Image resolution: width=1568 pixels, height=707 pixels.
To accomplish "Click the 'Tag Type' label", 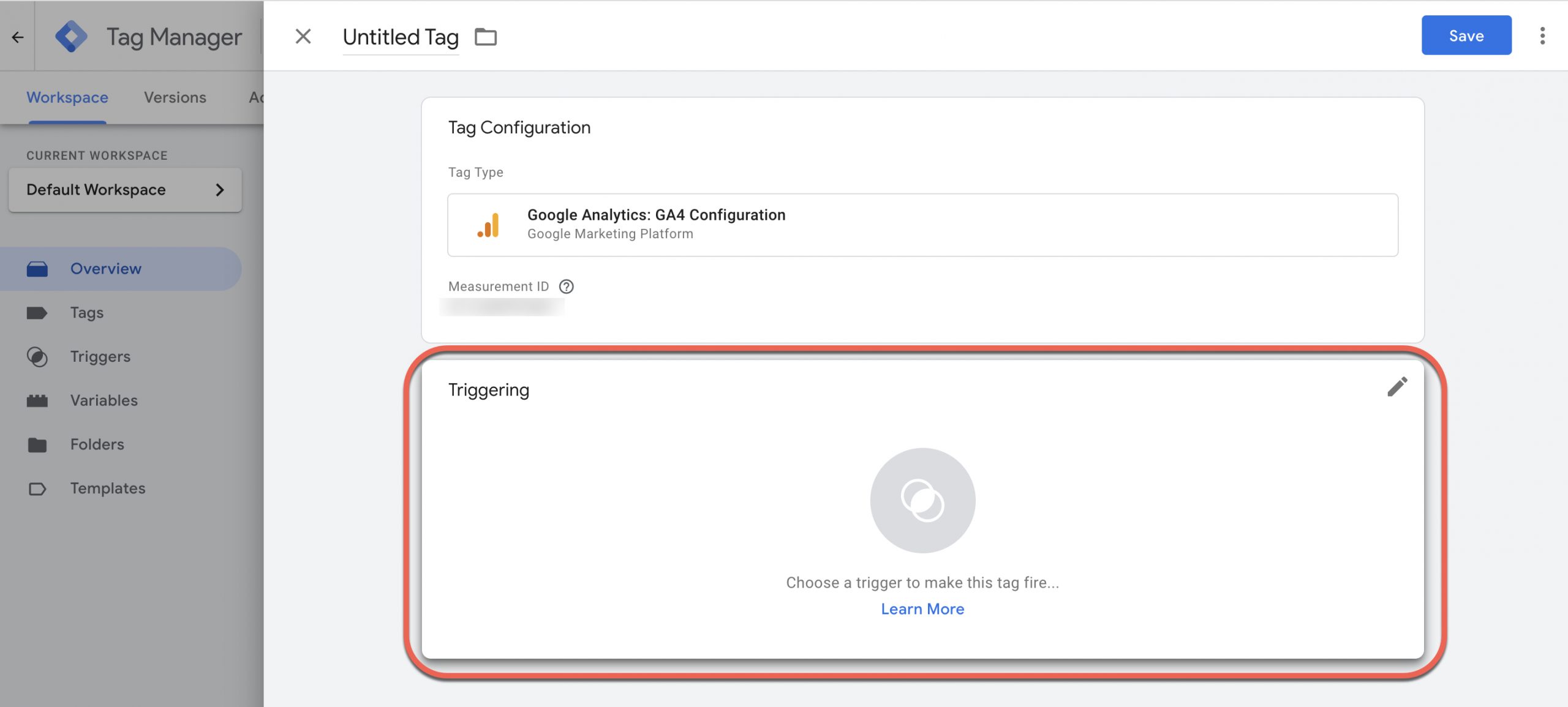I will point(476,173).
